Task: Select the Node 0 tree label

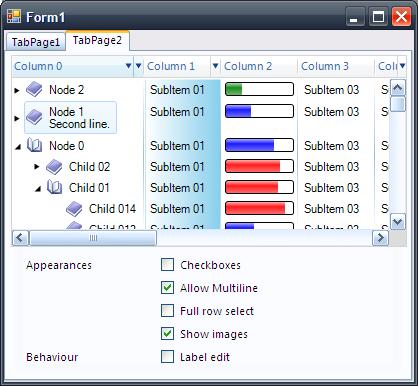Action: pyautogui.click(x=66, y=146)
